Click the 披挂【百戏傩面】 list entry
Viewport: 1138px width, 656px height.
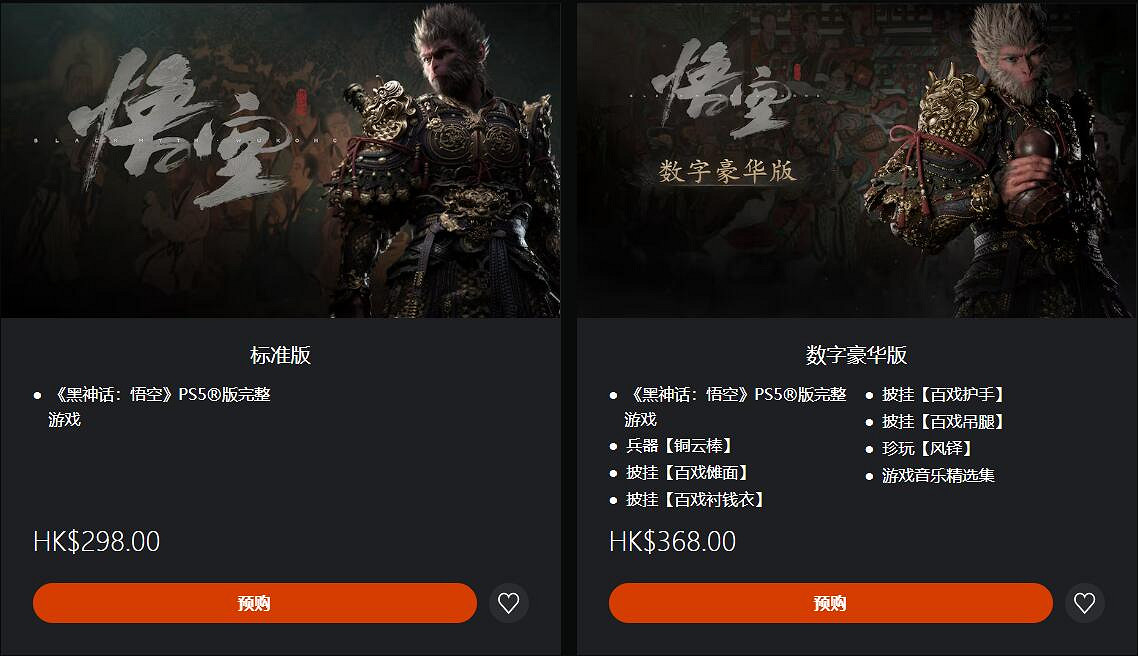point(688,472)
